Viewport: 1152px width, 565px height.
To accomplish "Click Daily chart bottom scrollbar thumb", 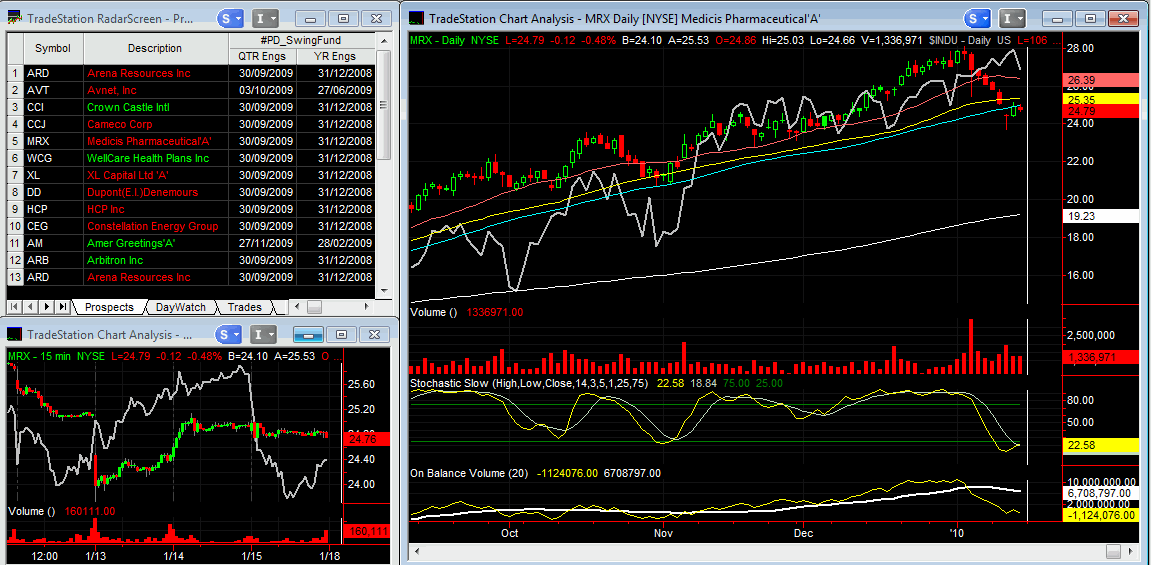I will point(1114,551).
